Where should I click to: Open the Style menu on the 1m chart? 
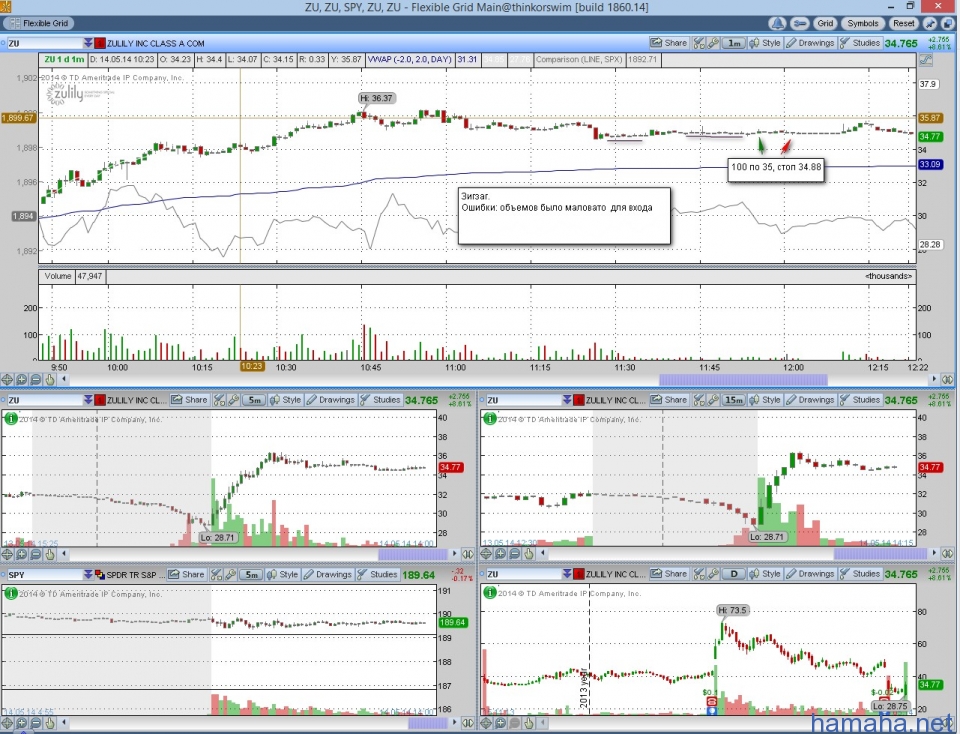point(765,43)
